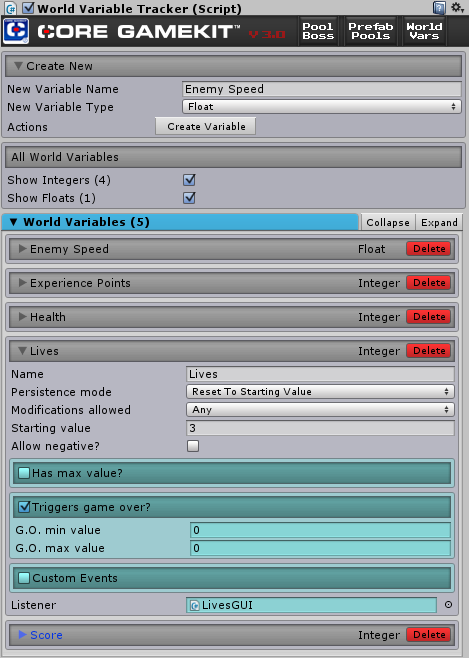
Task: Open the Prefab Pools toolbar shortcut
Action: tap(370, 31)
